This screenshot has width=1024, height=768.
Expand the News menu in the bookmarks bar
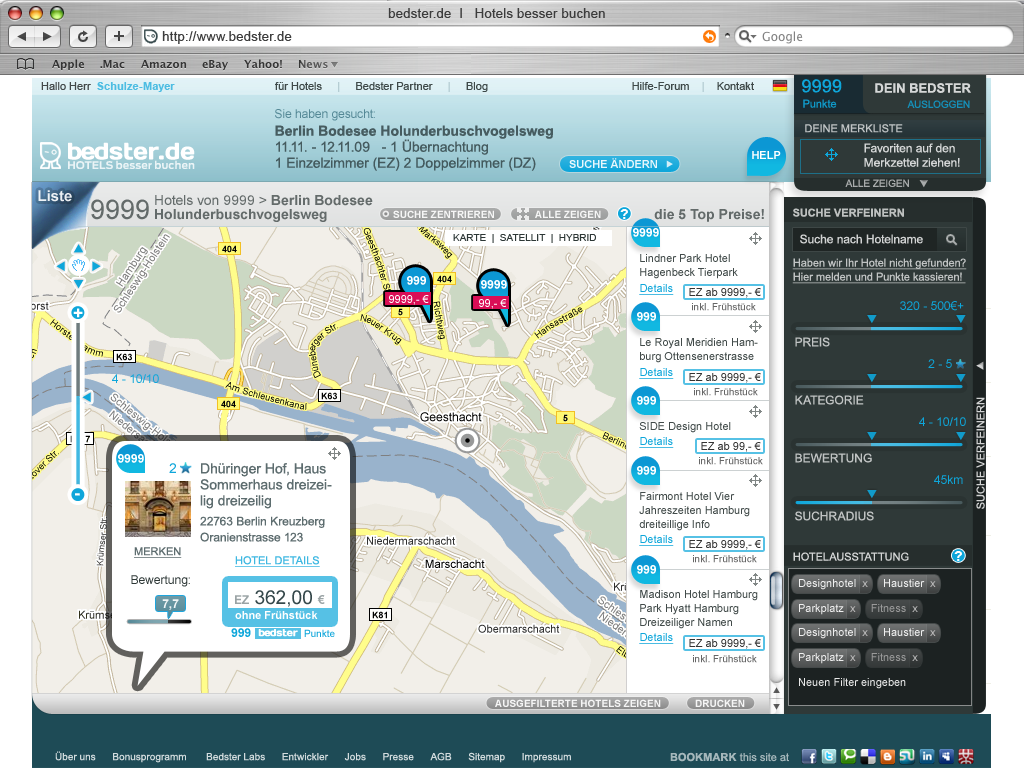317,63
